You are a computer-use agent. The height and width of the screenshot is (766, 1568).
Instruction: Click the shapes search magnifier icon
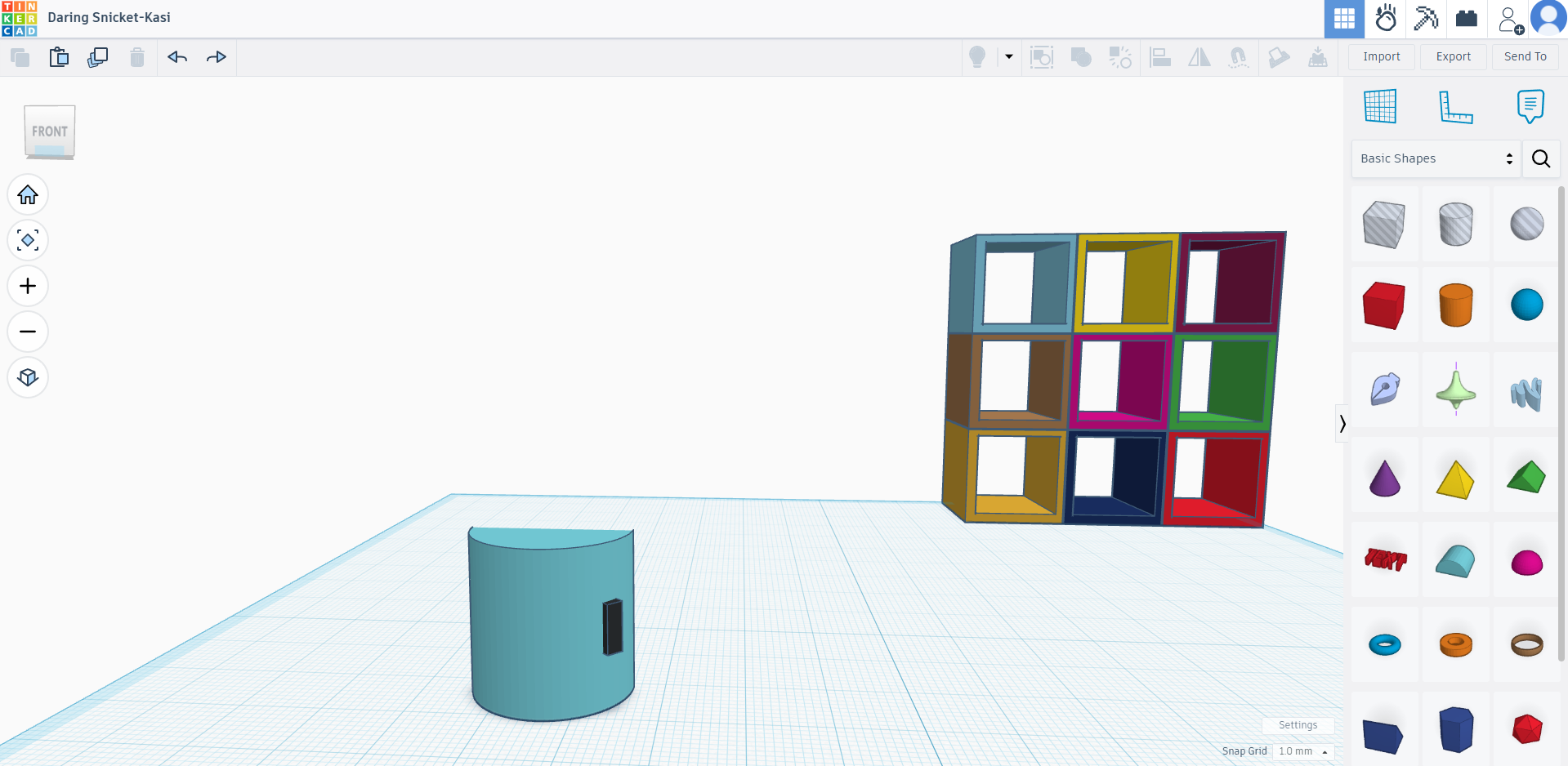[1541, 158]
